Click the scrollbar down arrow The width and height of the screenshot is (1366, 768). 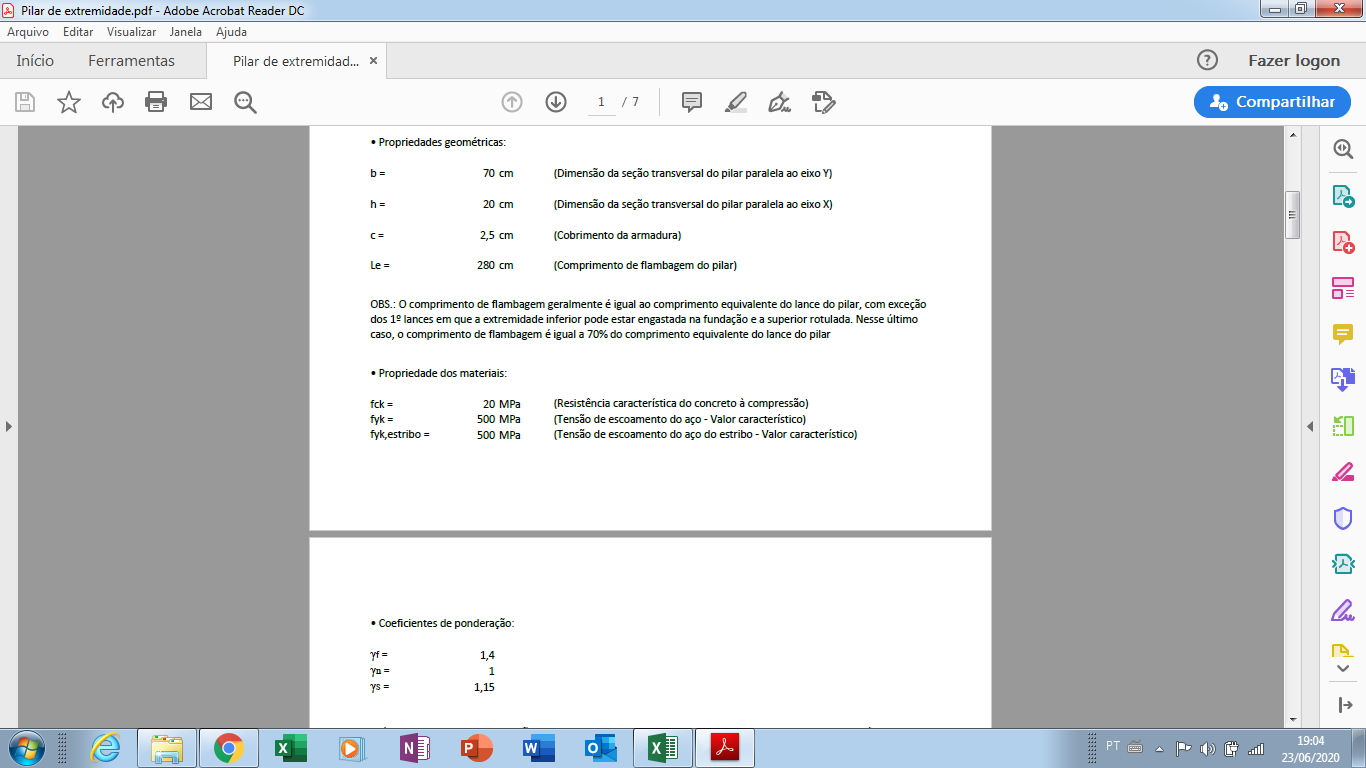[x=1292, y=719]
